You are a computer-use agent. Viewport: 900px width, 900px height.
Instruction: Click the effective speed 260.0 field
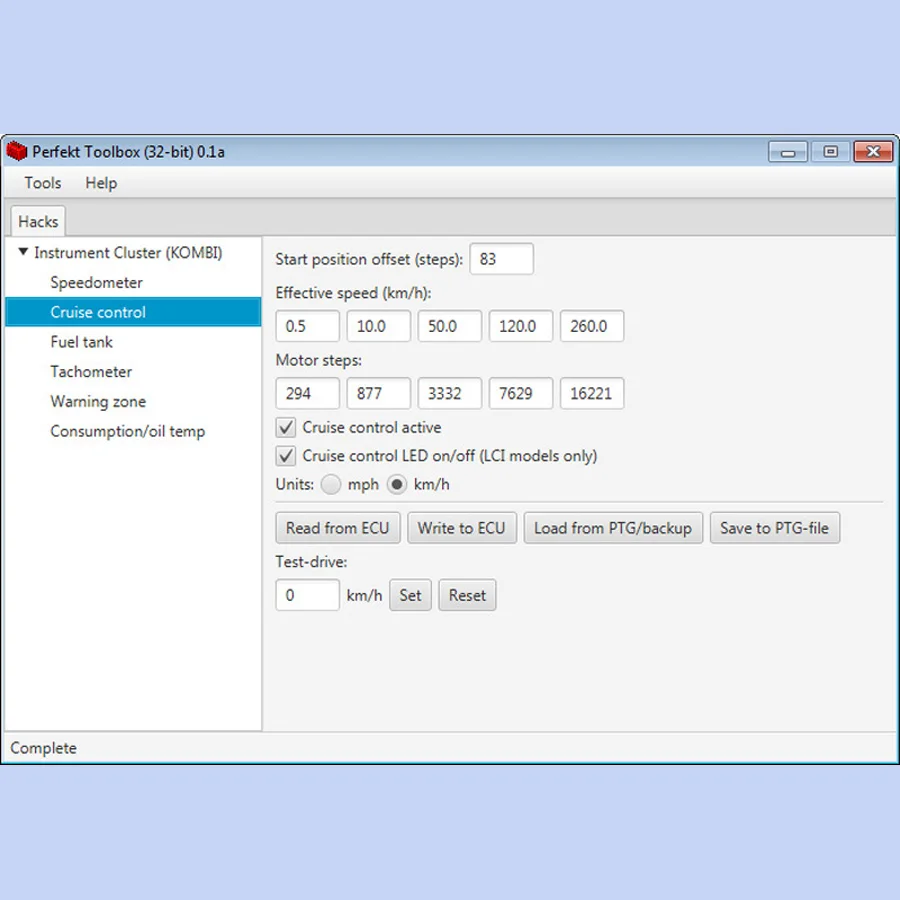pyautogui.click(x=592, y=326)
